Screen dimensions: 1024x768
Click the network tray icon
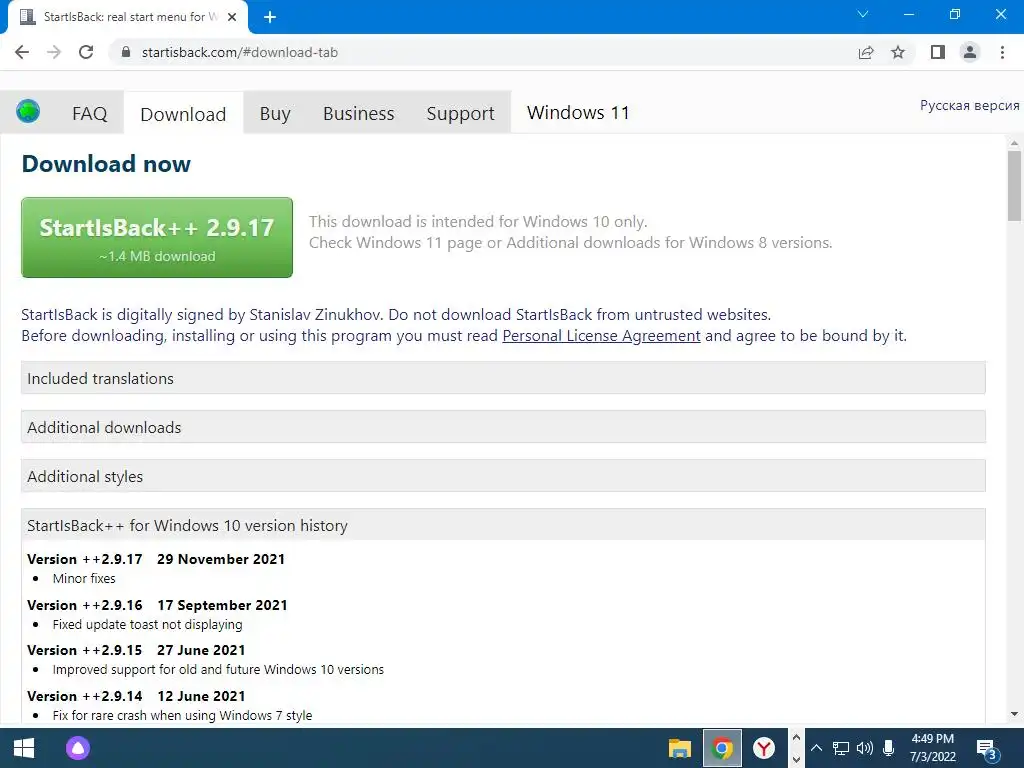click(x=840, y=748)
